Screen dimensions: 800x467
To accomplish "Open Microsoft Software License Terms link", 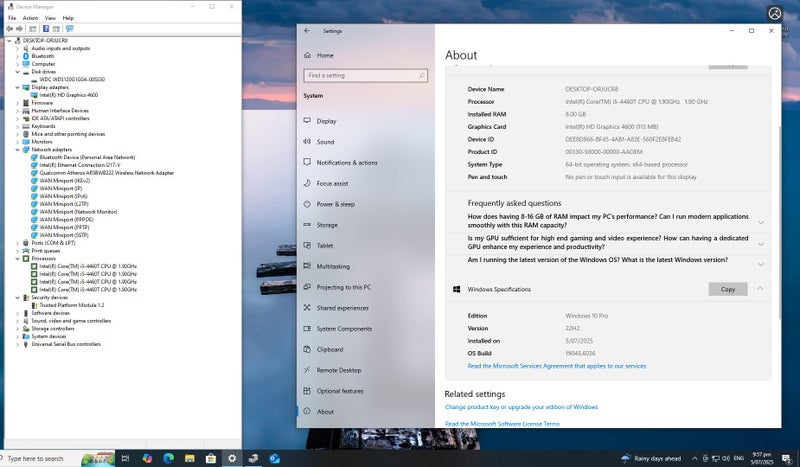I will tap(502, 424).
